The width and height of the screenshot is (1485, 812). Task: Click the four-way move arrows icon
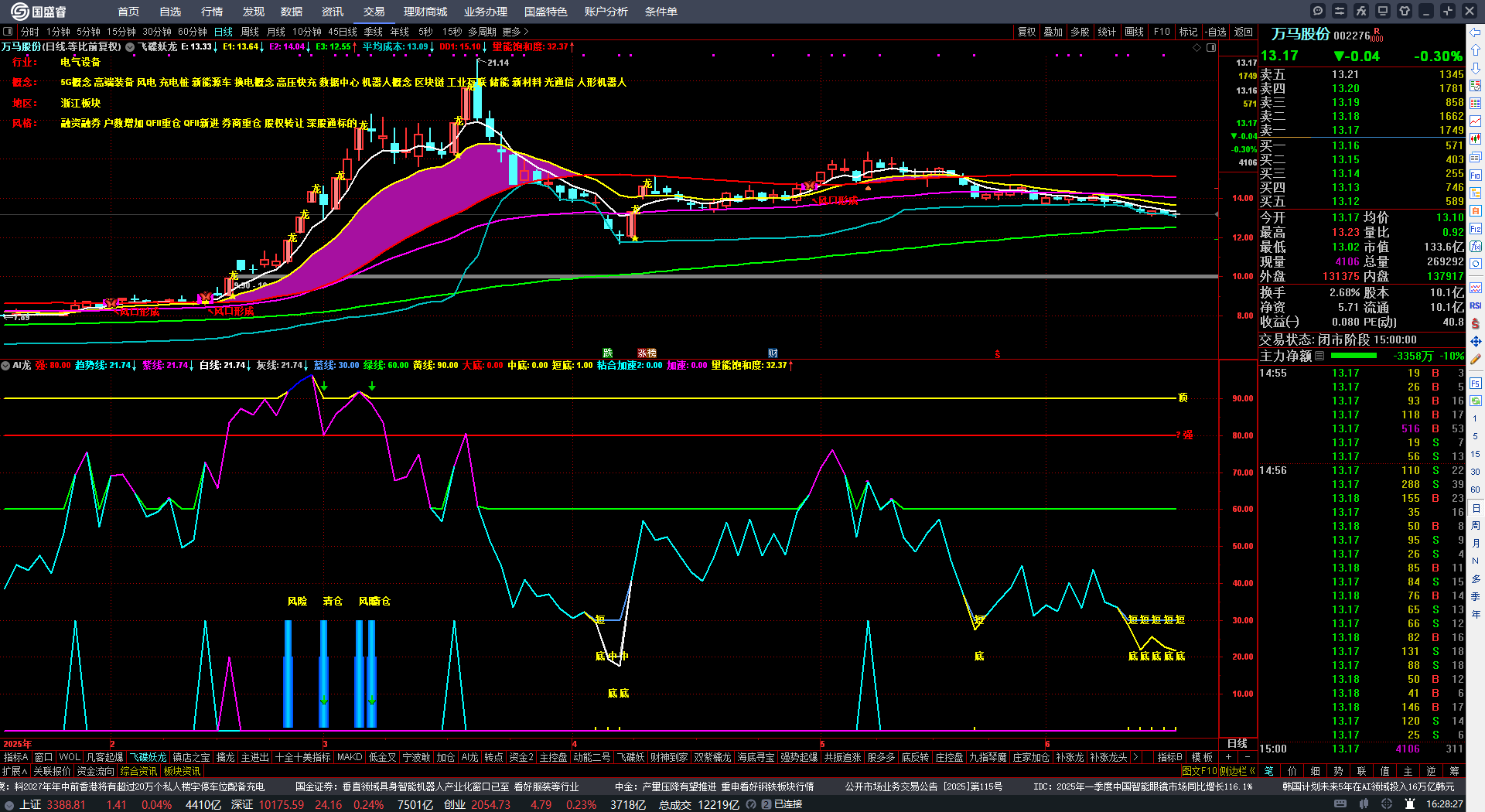(1476, 341)
